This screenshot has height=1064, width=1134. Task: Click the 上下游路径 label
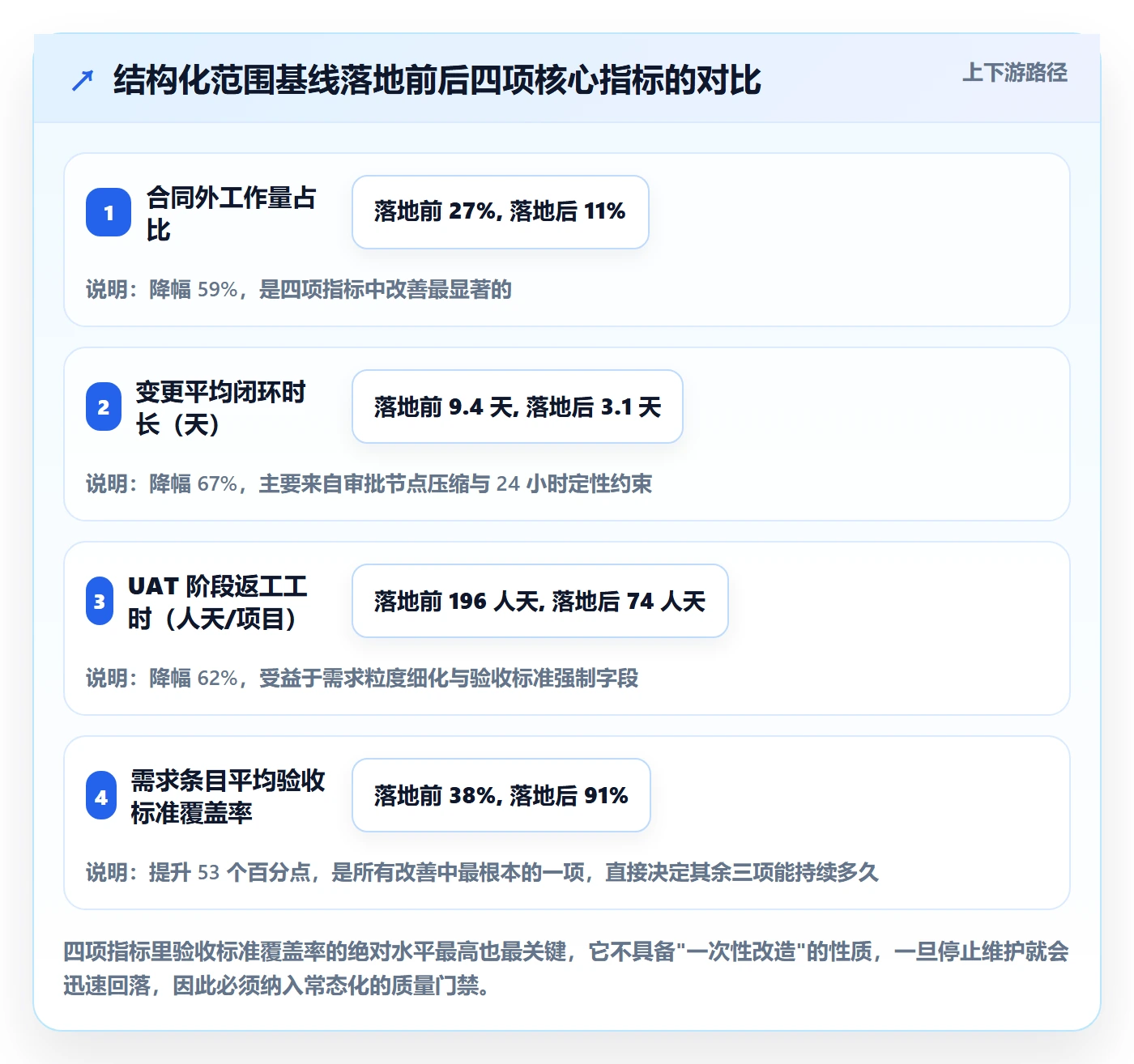(x=1015, y=73)
